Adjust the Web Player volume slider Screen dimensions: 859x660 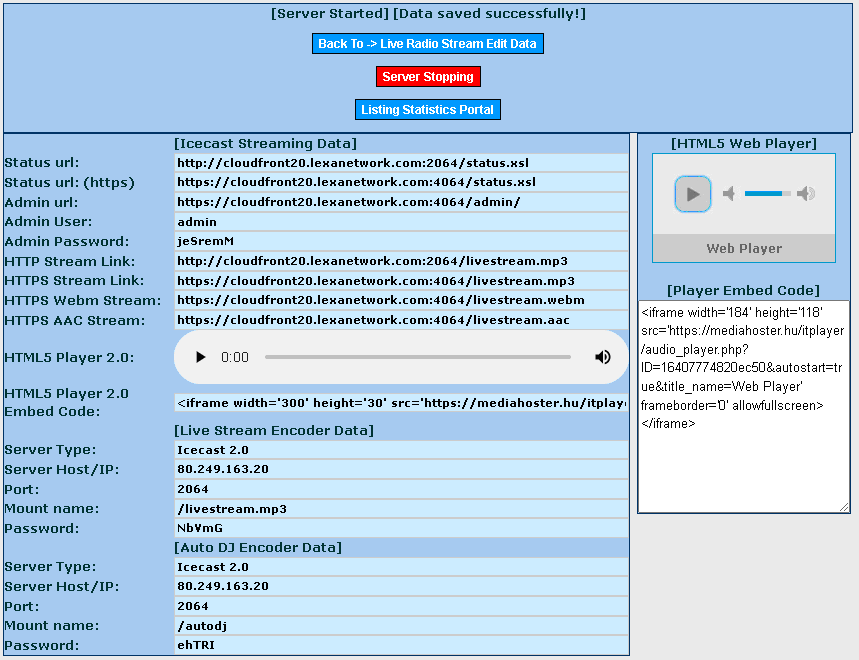[x=767, y=193]
